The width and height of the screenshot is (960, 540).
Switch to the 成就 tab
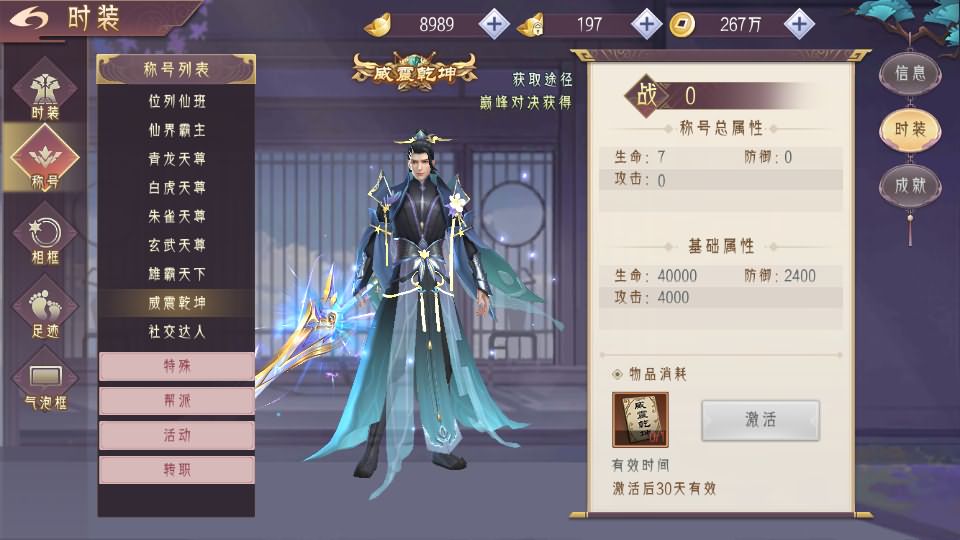coord(910,186)
